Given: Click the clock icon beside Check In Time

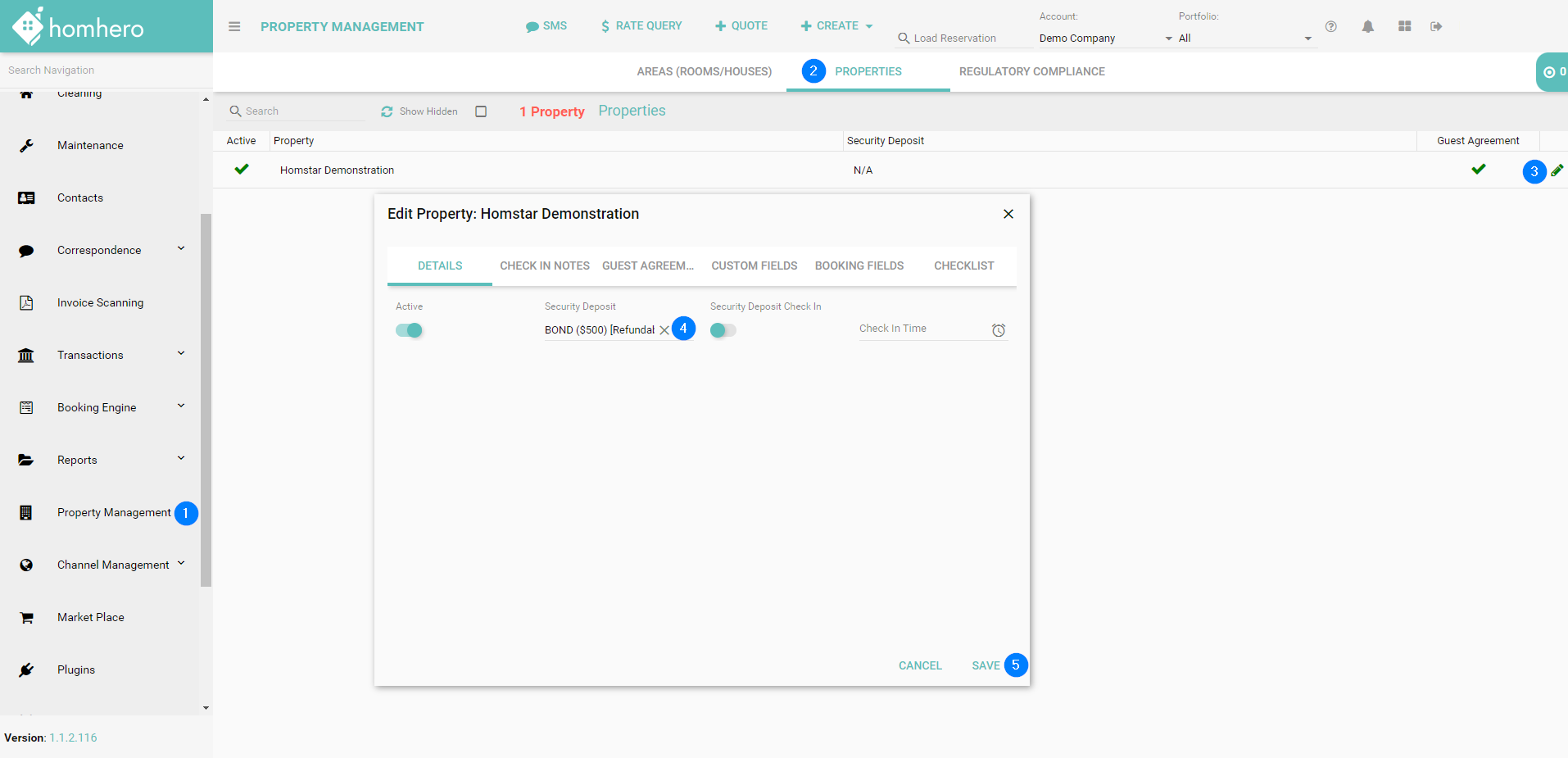Looking at the screenshot, I should click(x=998, y=330).
